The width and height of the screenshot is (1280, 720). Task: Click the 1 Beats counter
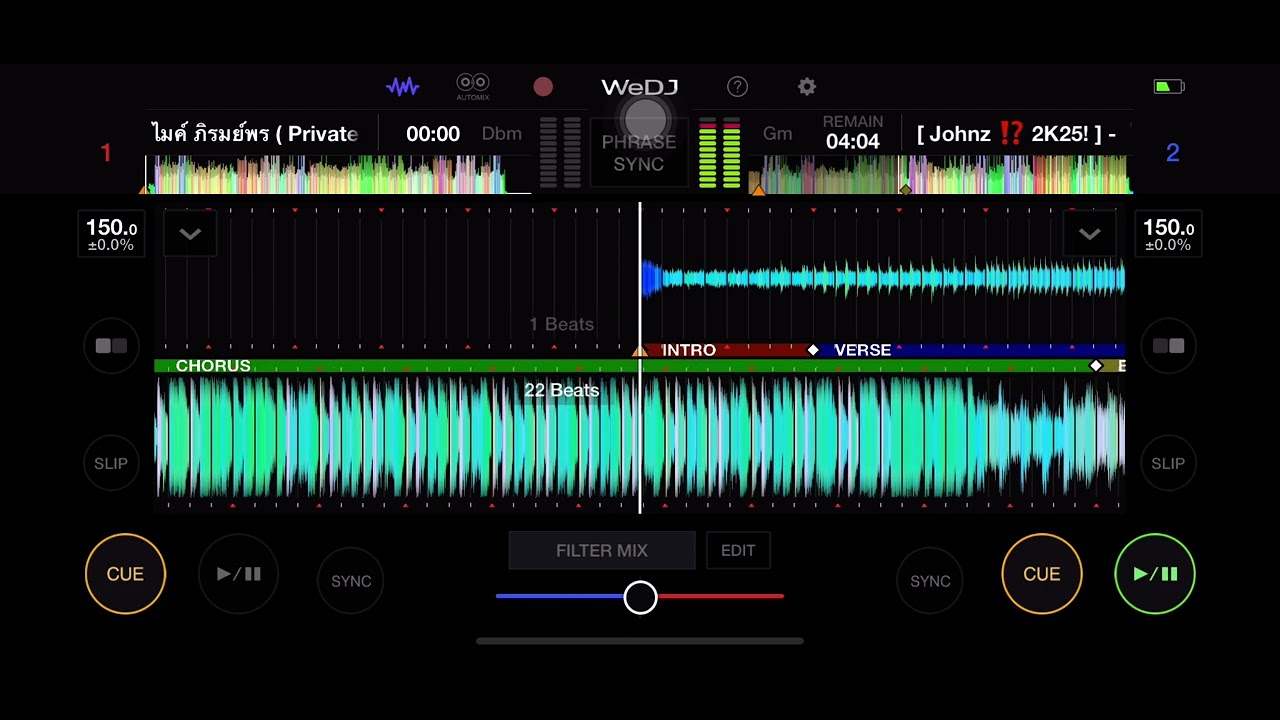pos(561,324)
